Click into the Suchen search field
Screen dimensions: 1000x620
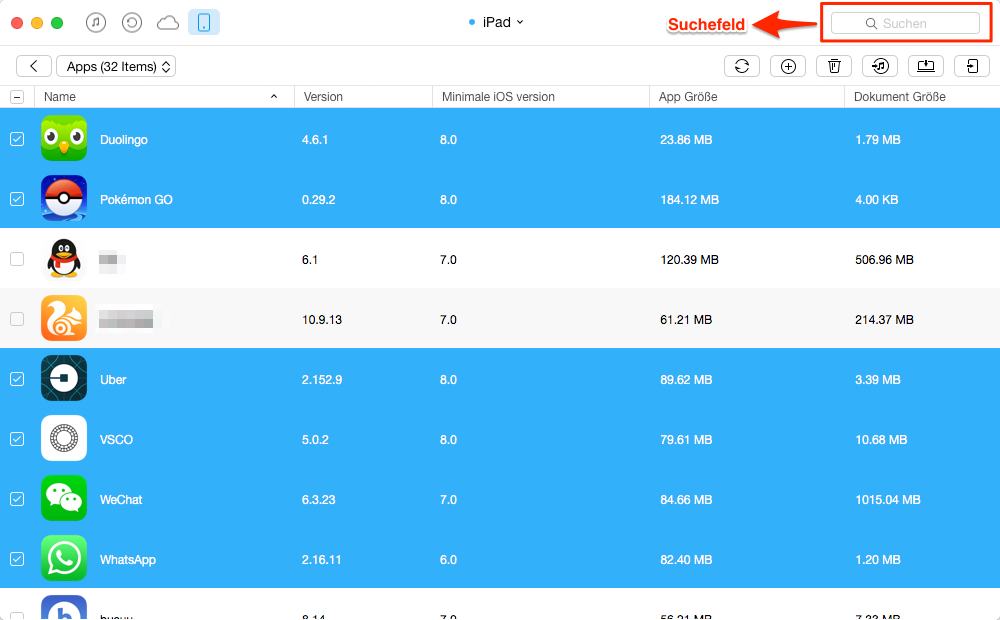(x=906, y=24)
